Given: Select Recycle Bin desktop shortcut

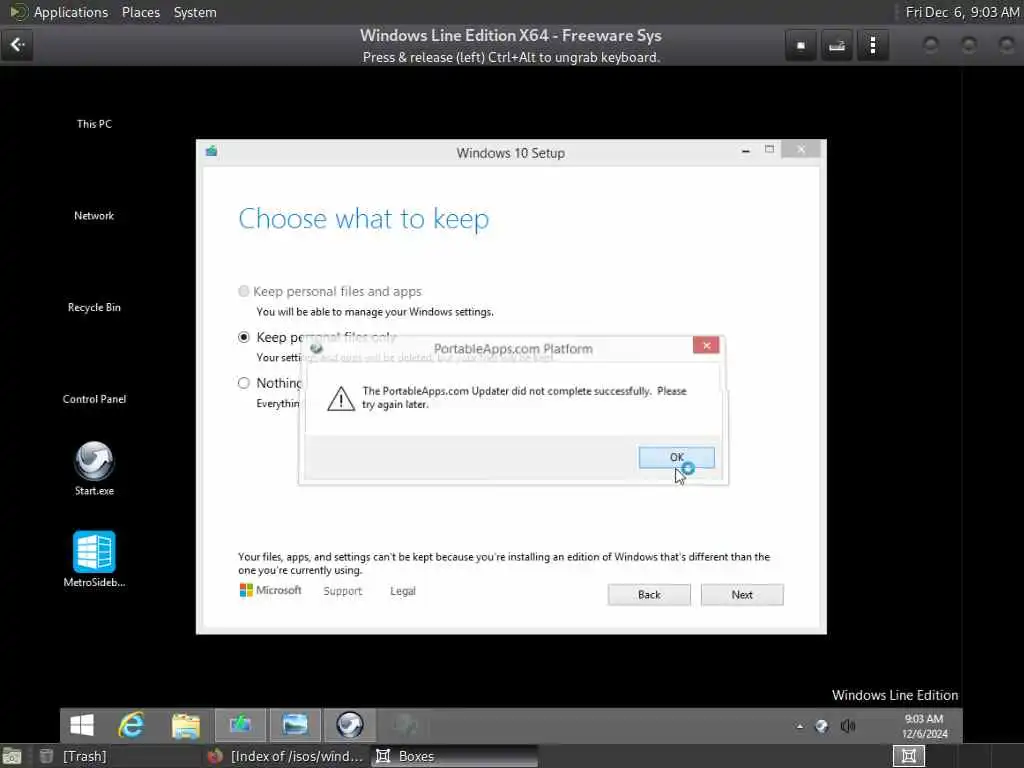Looking at the screenshot, I should coord(94,308).
